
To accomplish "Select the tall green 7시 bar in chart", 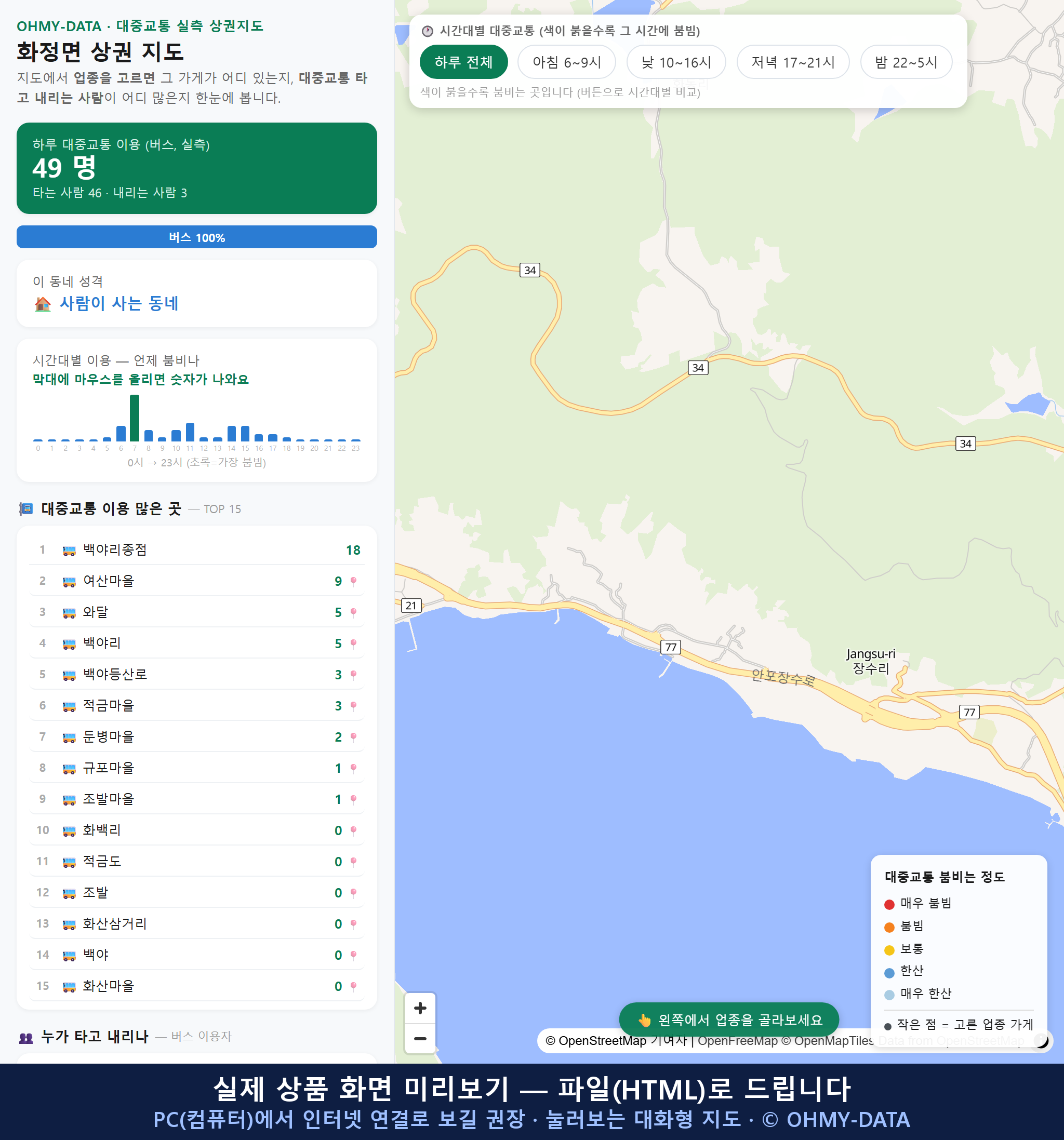I will (x=135, y=418).
